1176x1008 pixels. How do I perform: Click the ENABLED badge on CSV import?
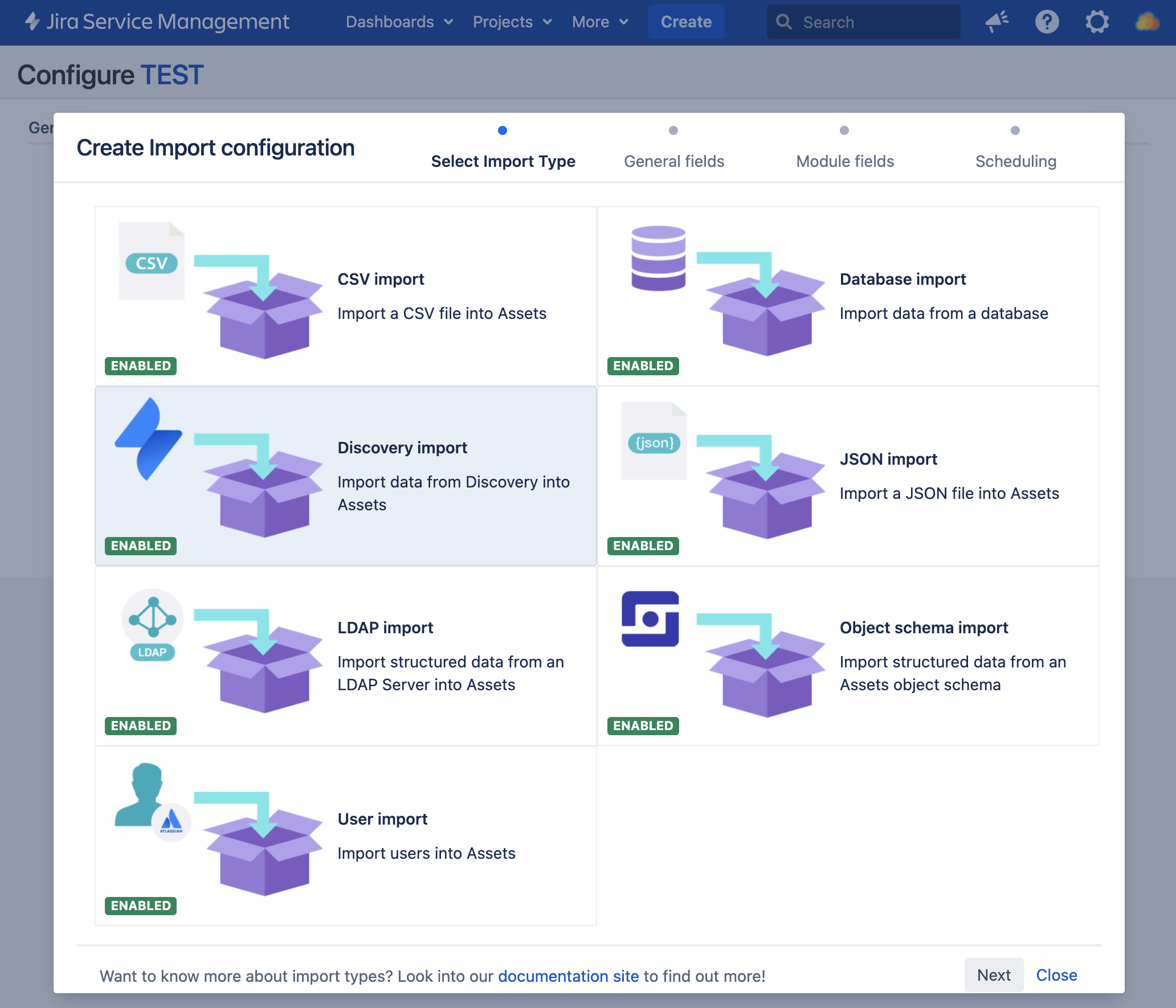(x=141, y=366)
